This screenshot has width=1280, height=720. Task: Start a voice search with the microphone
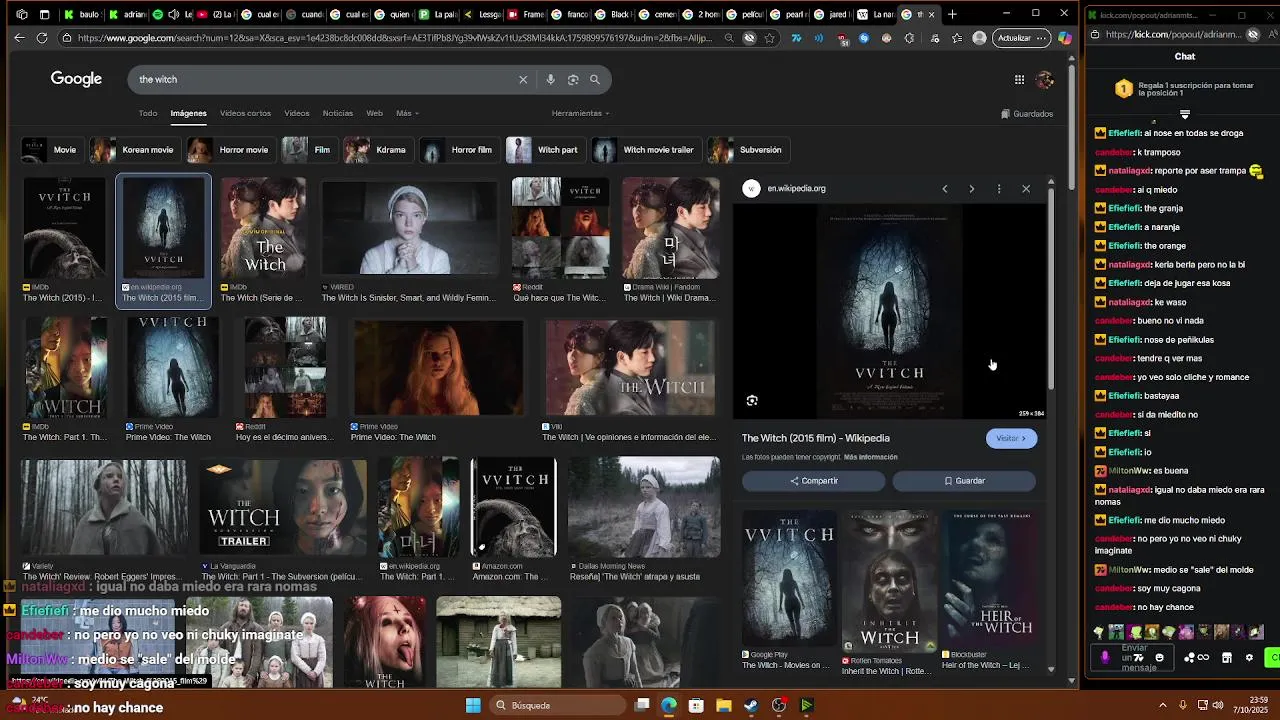coord(550,80)
